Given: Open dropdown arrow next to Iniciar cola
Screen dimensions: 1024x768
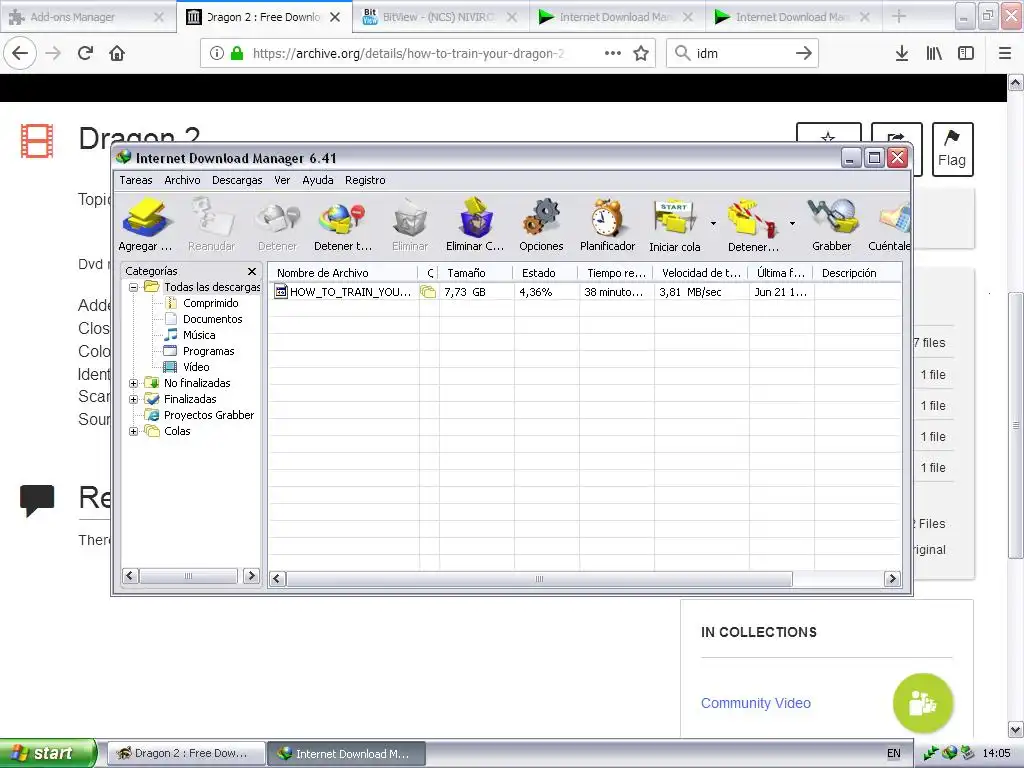Looking at the screenshot, I should [x=713, y=223].
